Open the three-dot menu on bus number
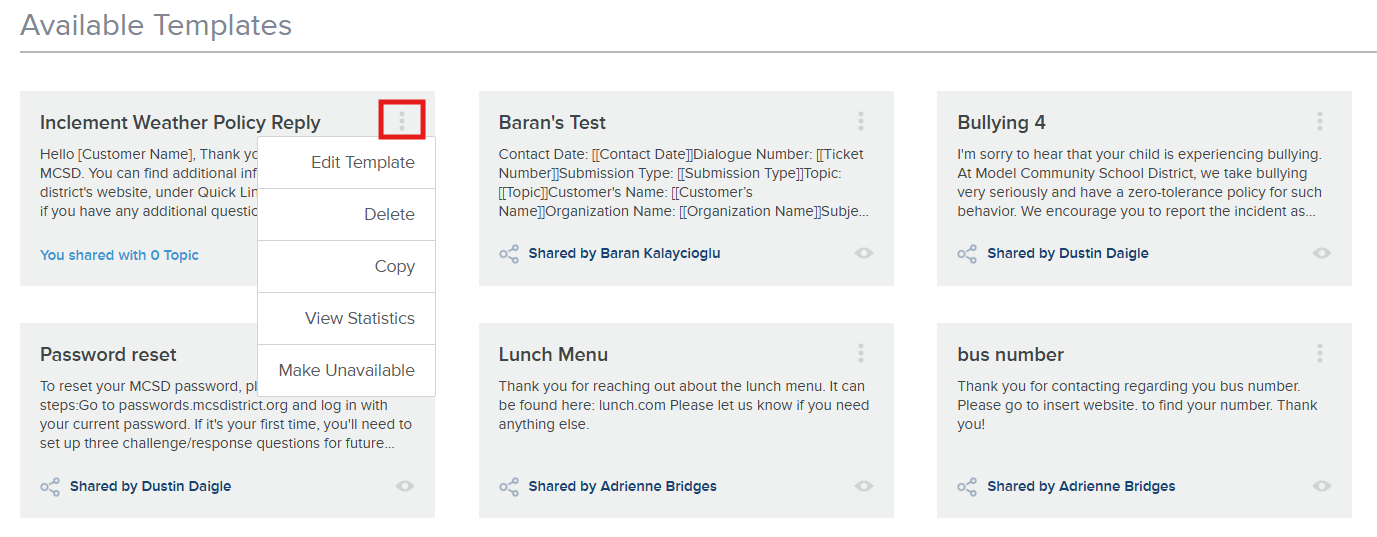This screenshot has width=1377, height=537. pos(1320,353)
